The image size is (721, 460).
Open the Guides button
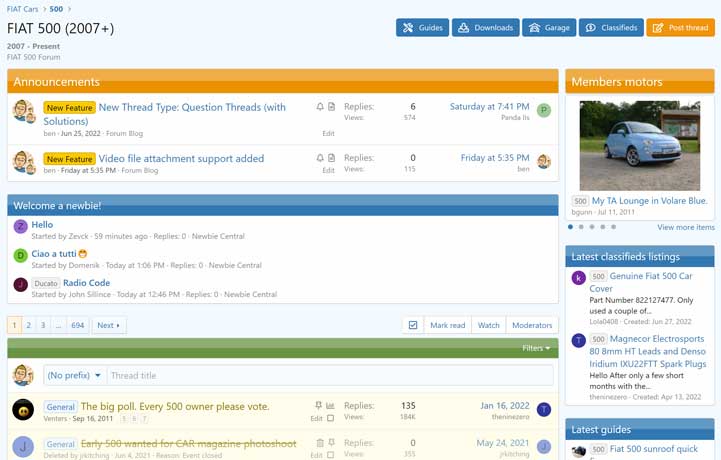(x=422, y=28)
